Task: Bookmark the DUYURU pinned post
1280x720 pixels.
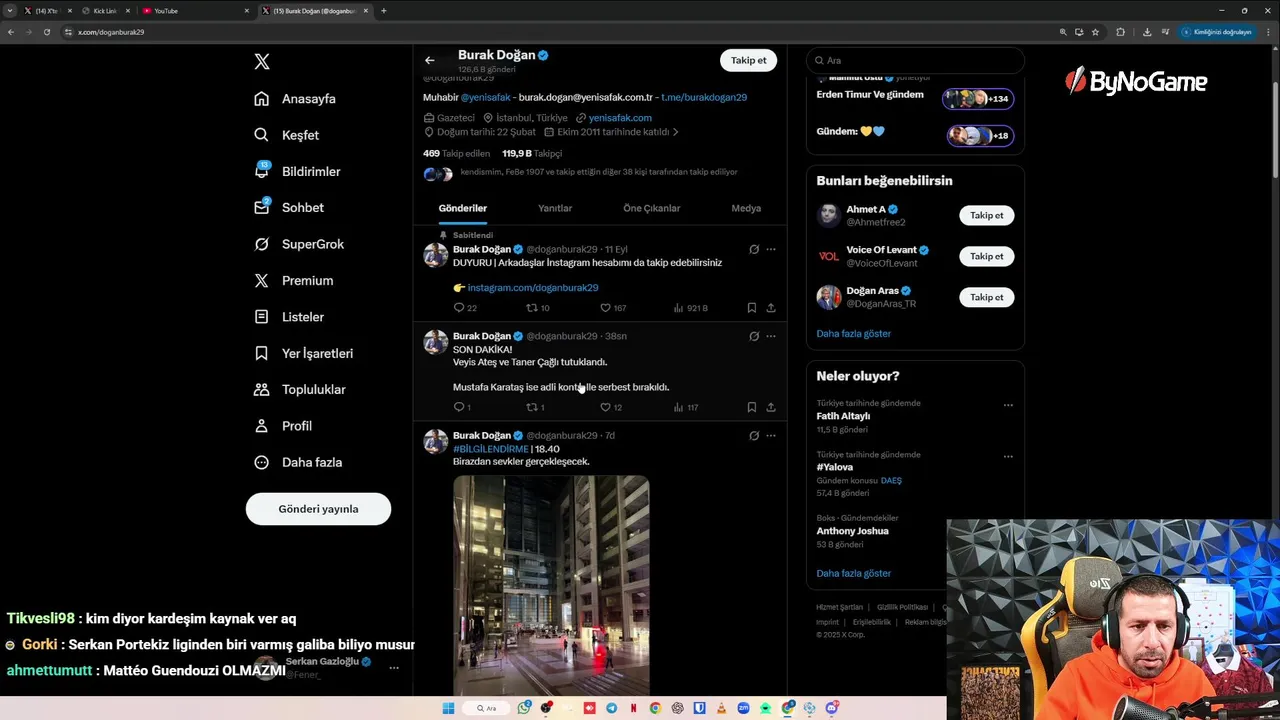Action: point(752,308)
